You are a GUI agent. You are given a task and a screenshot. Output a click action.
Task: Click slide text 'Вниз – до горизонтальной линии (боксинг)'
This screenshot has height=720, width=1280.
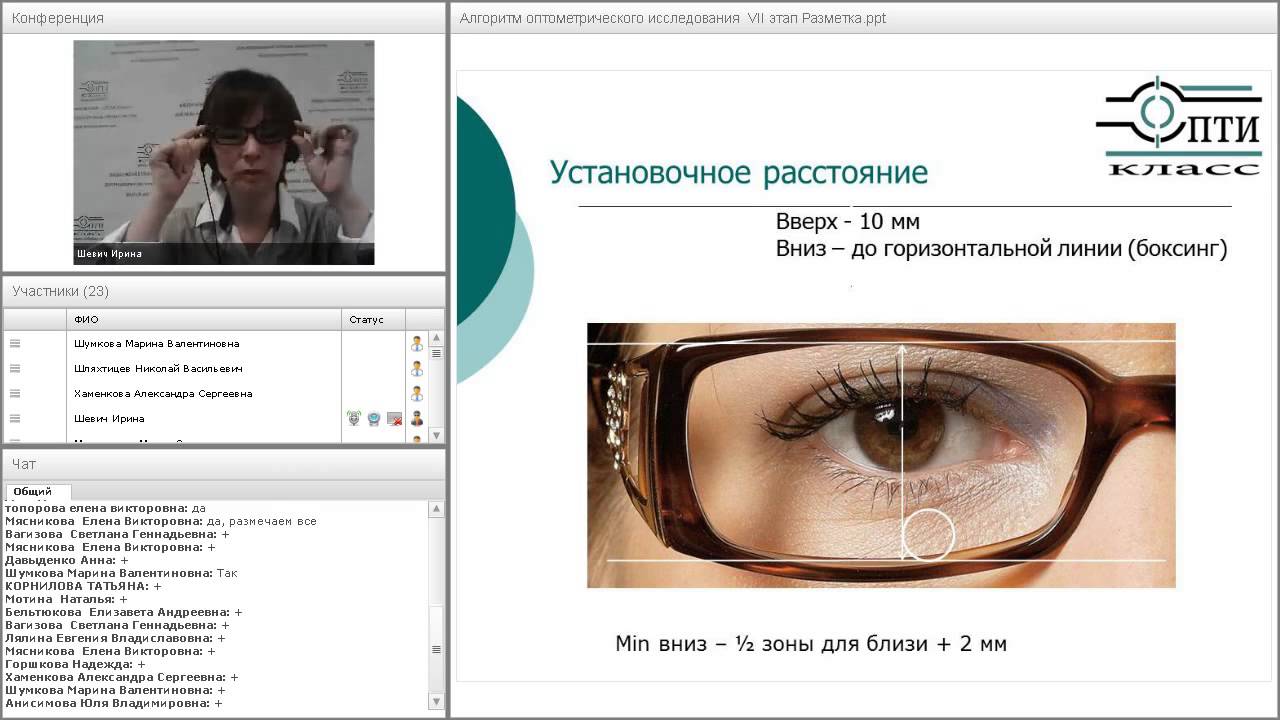tap(1001, 249)
